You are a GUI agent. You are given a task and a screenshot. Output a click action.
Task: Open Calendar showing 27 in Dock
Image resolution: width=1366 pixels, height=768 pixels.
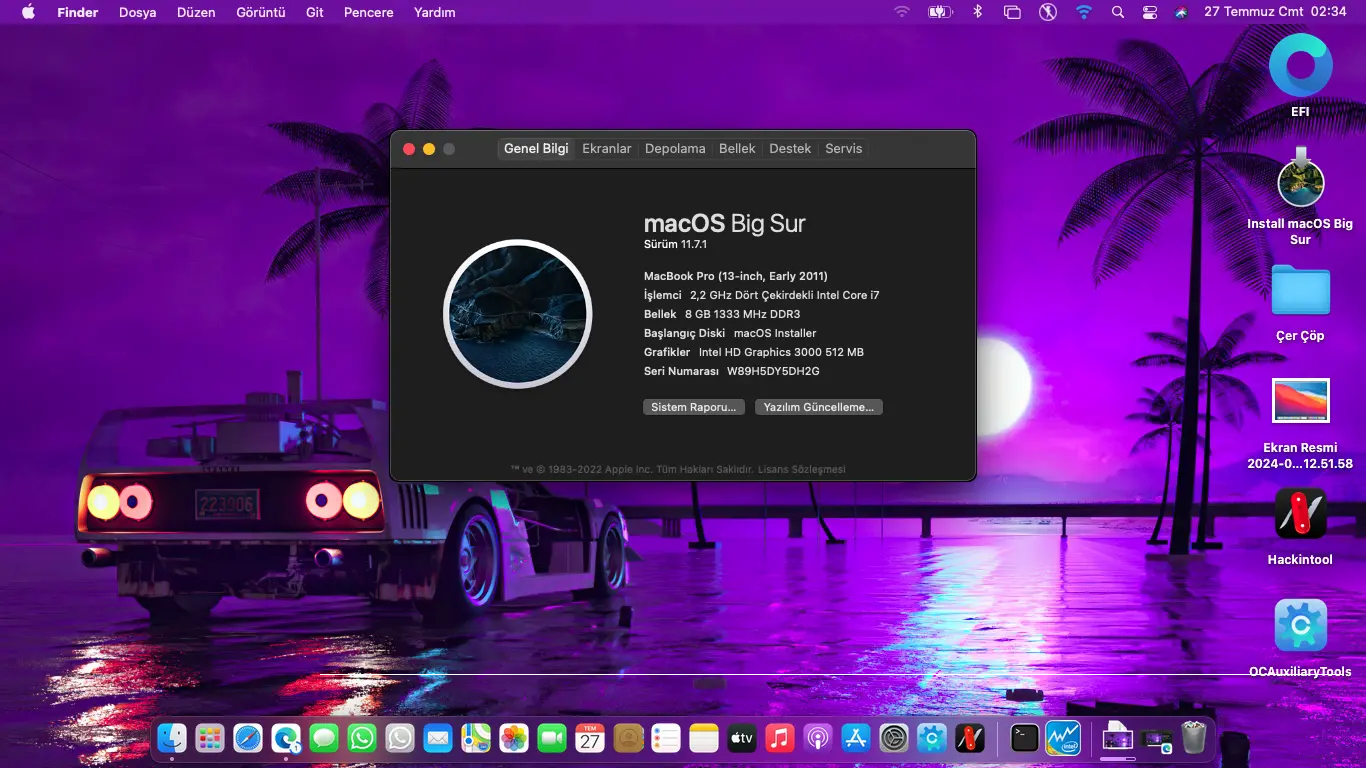tap(590, 738)
